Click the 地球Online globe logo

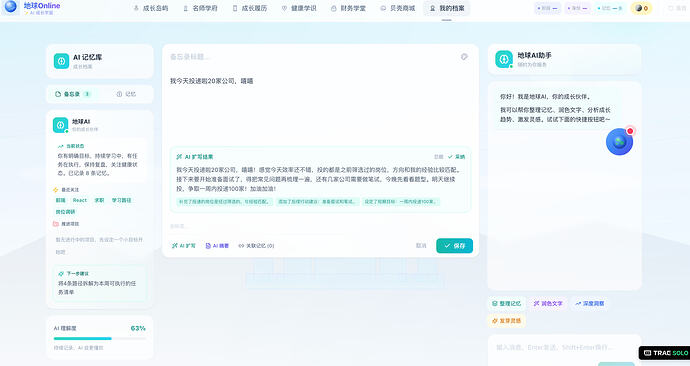10,6
